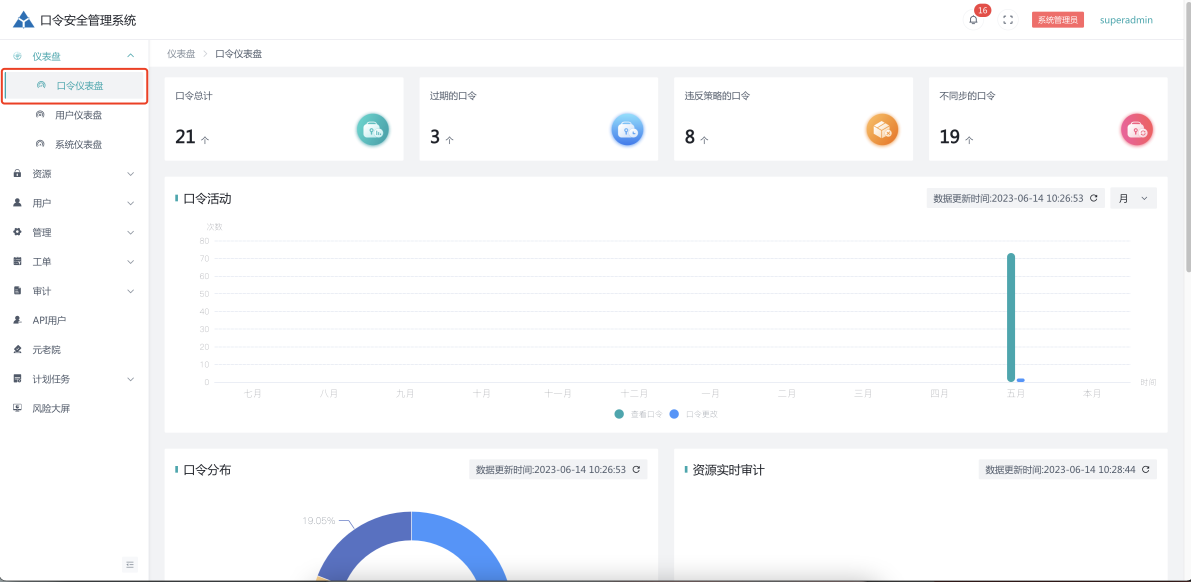Screen dimensions: 1191x582
Task: Refresh the 资源实时审计 panel data
Action: point(1145,469)
